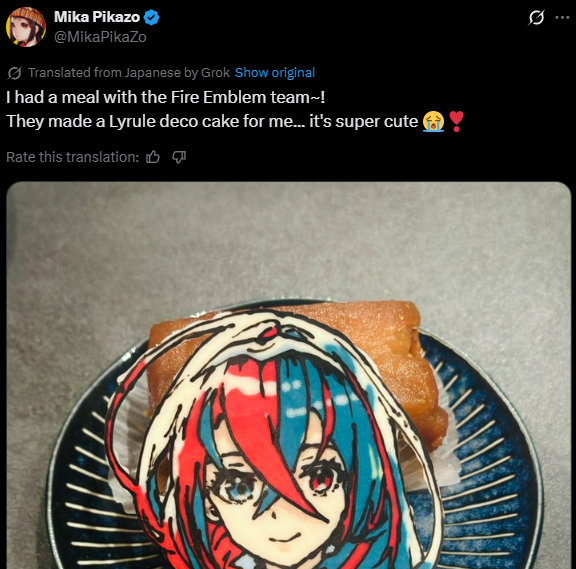The height and width of the screenshot is (569, 576).
Task: Open Grok explain icon at top right
Action: [536, 17]
